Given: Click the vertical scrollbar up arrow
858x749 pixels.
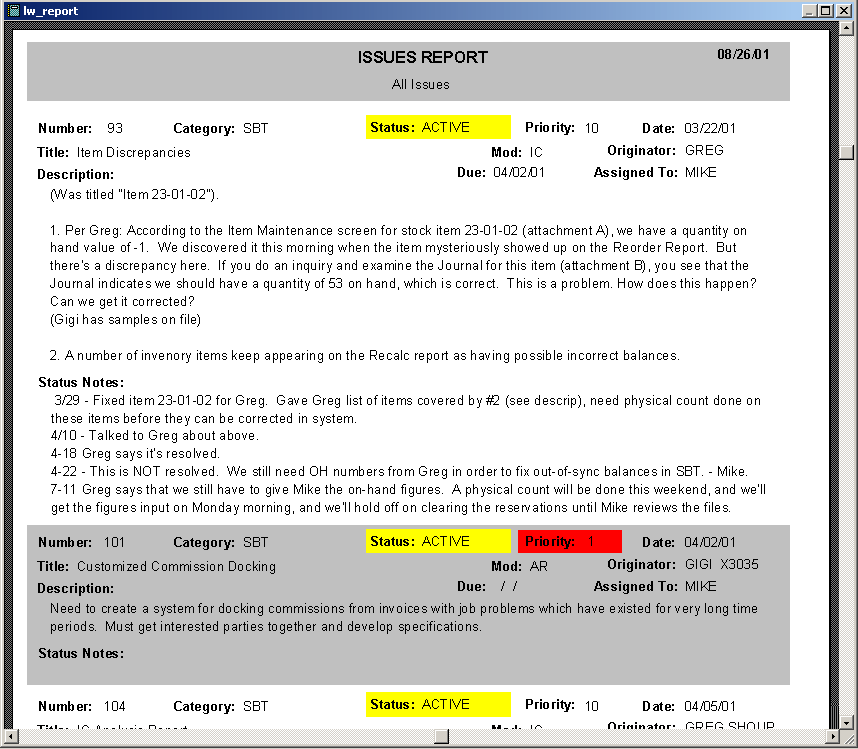Looking at the screenshot, I should pos(846,28).
